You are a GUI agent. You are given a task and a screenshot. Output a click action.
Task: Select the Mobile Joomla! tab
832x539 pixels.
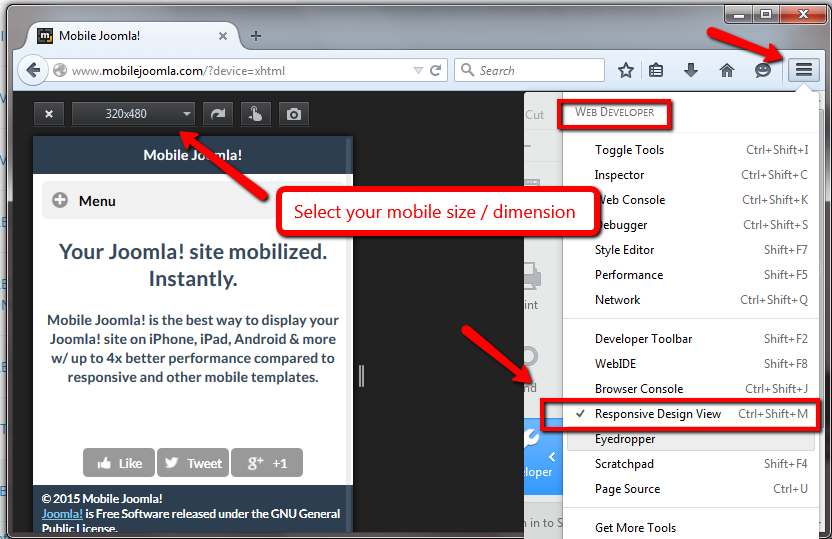(x=133, y=36)
